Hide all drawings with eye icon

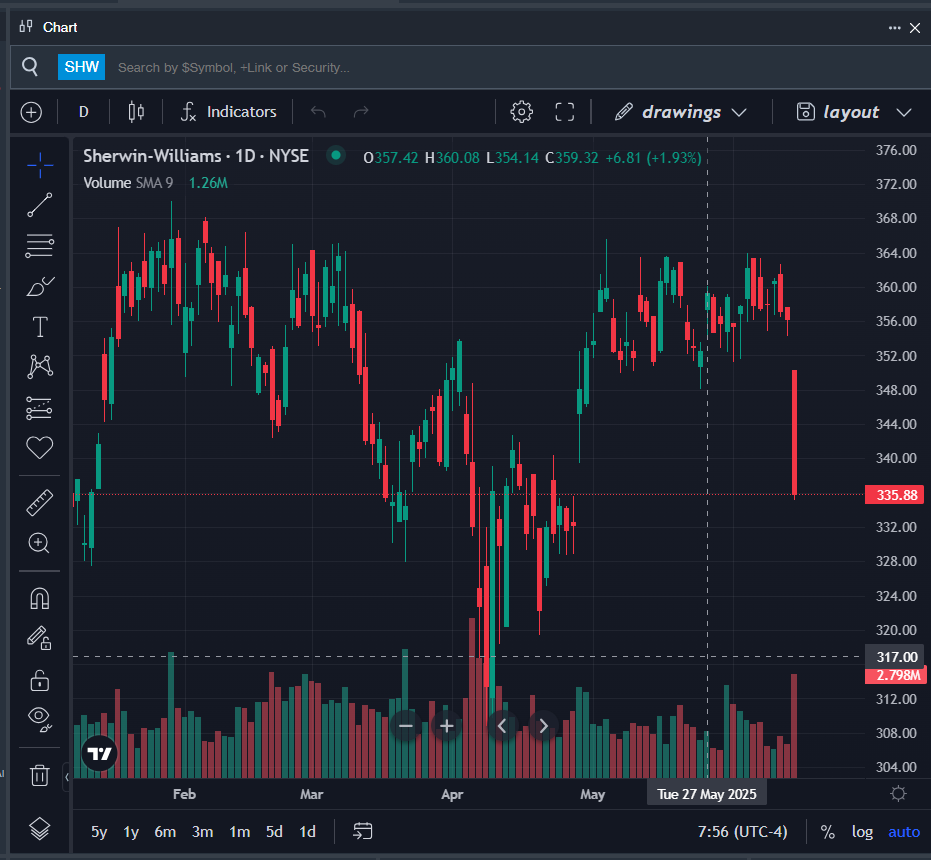40,719
